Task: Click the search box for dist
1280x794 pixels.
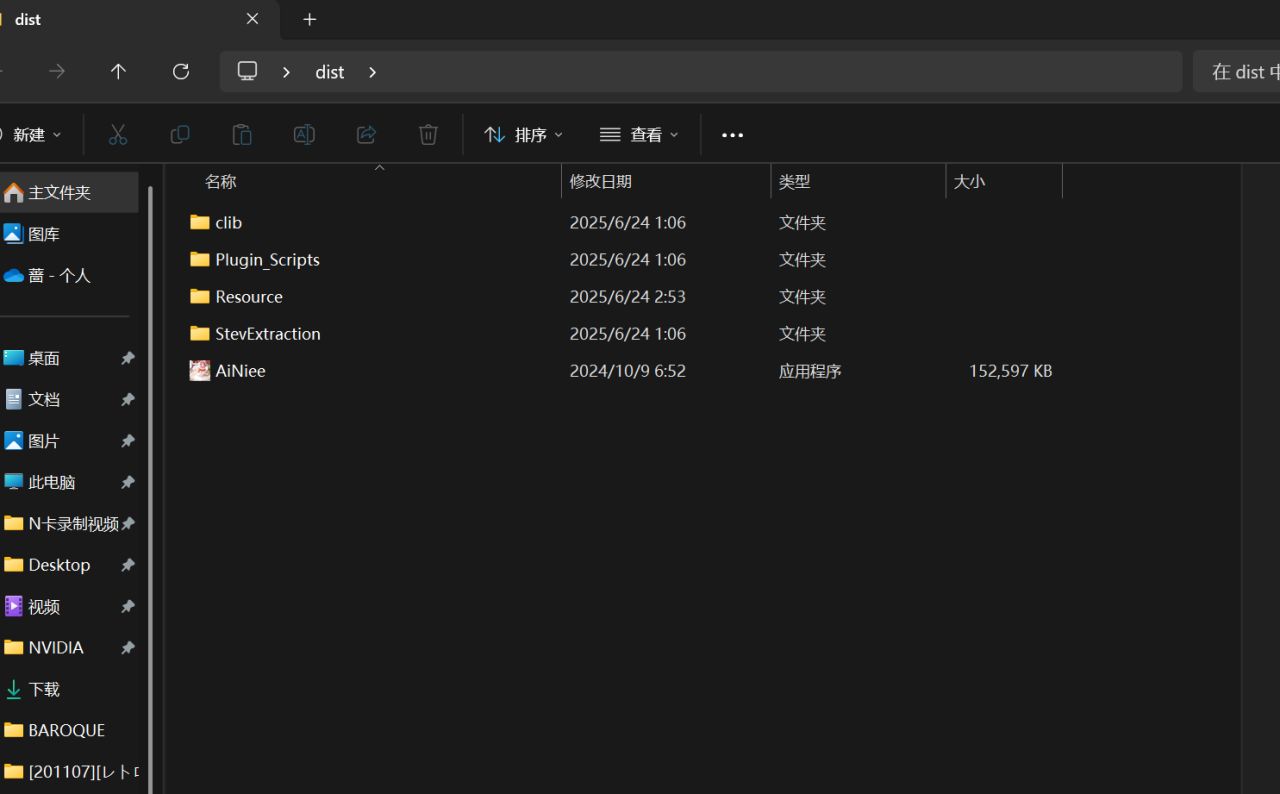Action: [x=1240, y=72]
